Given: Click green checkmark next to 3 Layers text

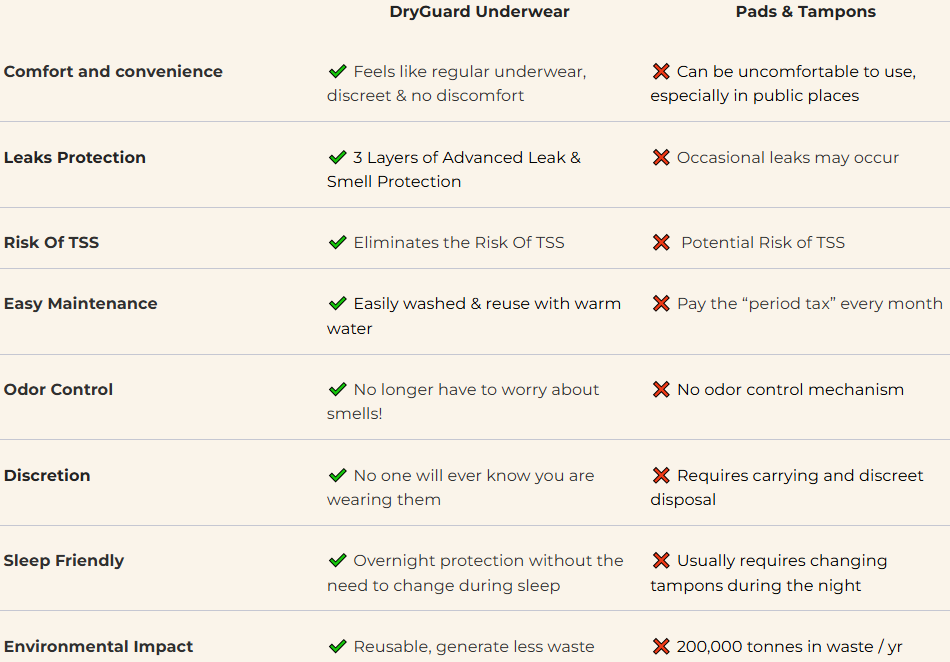Looking at the screenshot, I should click(337, 157).
